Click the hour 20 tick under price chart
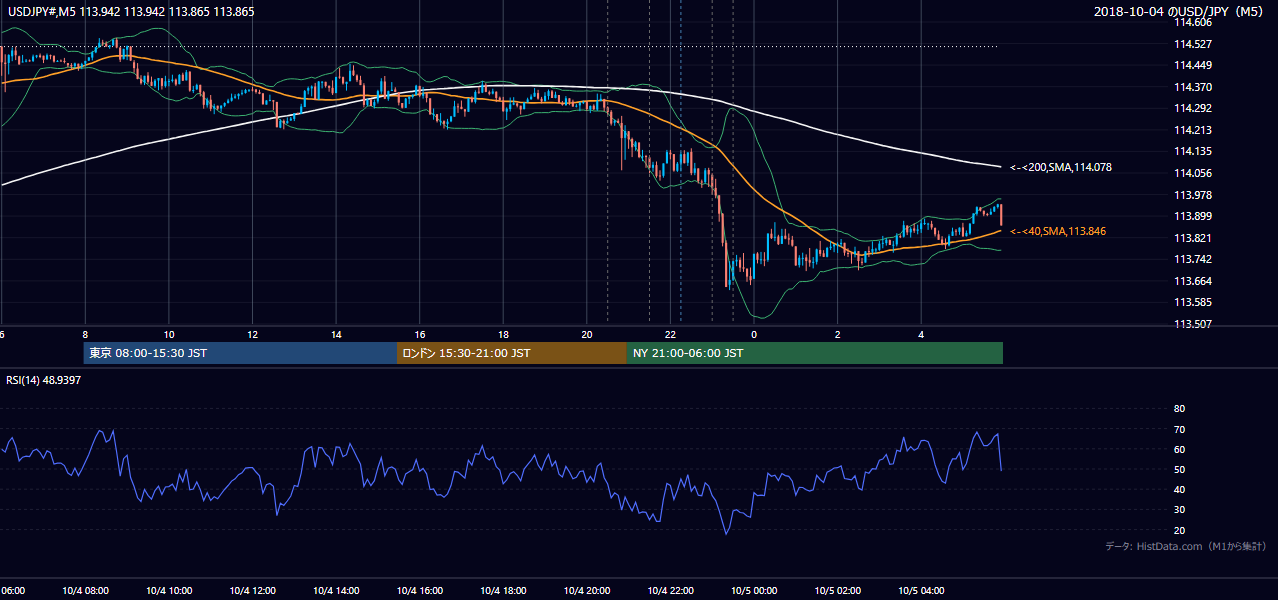Viewport: 1278px width, 600px height. 587,334
